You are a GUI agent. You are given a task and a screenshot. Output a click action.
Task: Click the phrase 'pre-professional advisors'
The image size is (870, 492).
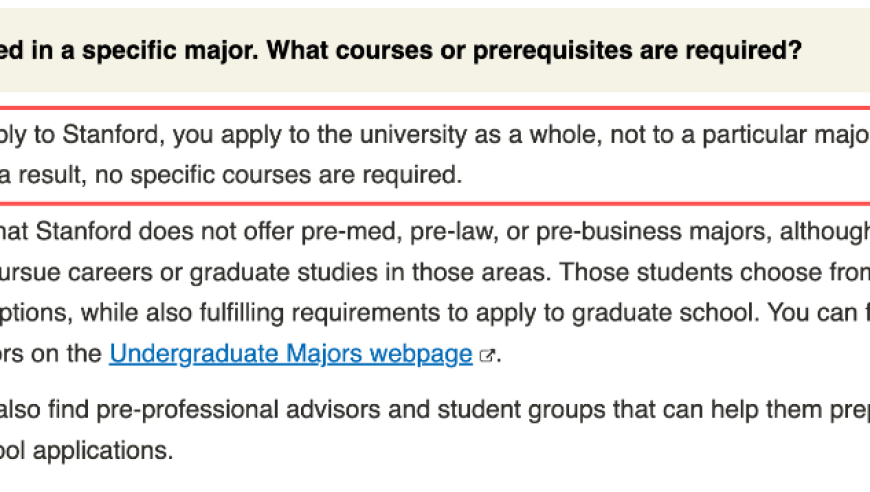click(x=262, y=410)
